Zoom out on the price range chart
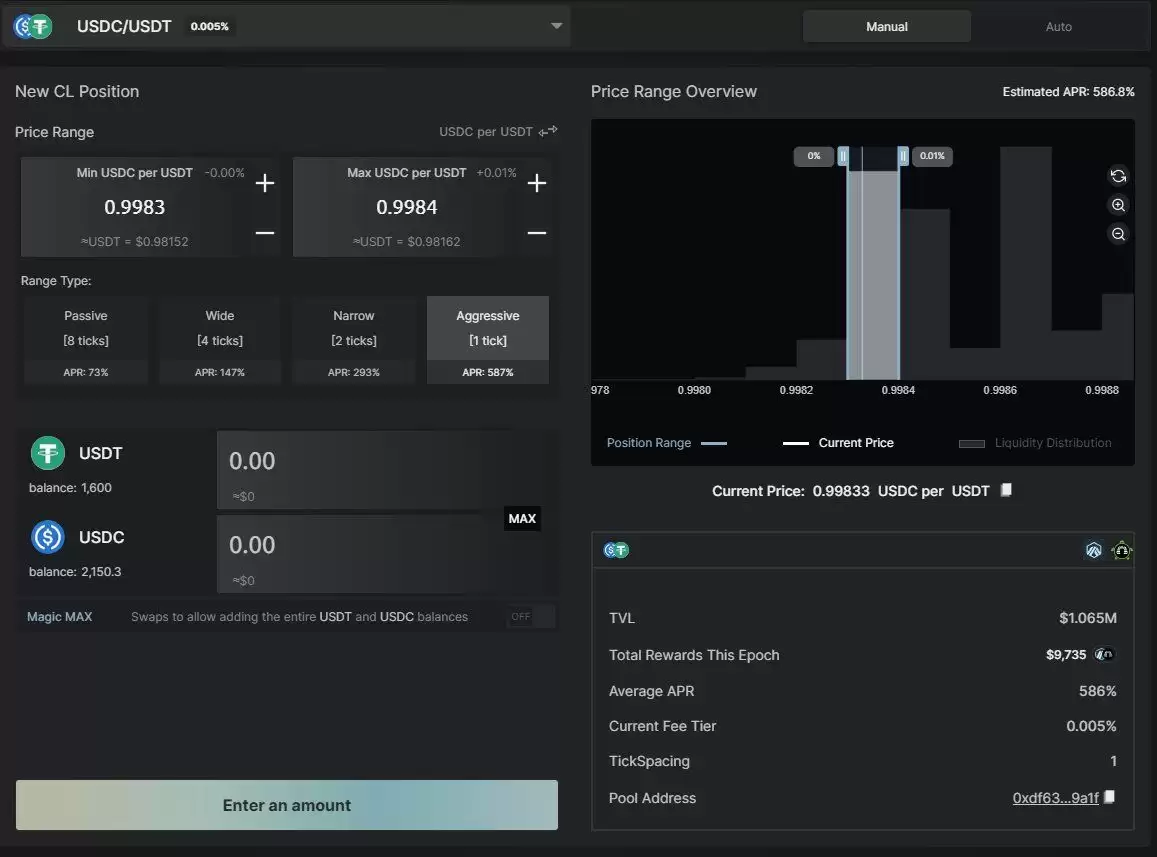Screen dimensions: 1157x857 [x=1118, y=234]
